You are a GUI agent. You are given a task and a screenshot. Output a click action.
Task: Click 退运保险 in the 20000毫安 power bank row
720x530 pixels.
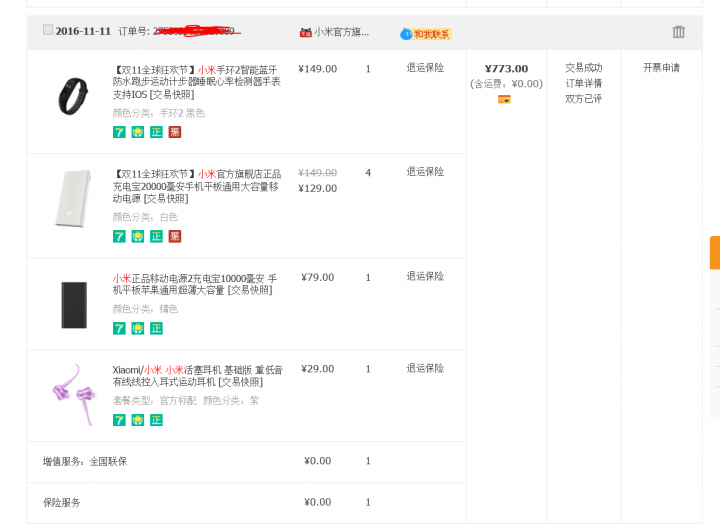point(425,172)
